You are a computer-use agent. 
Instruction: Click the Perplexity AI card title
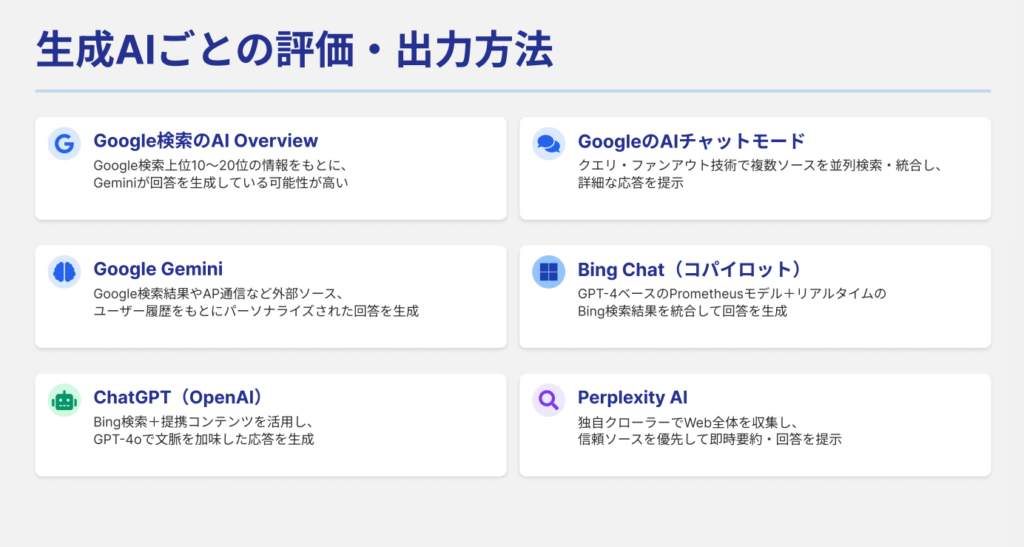(632, 398)
